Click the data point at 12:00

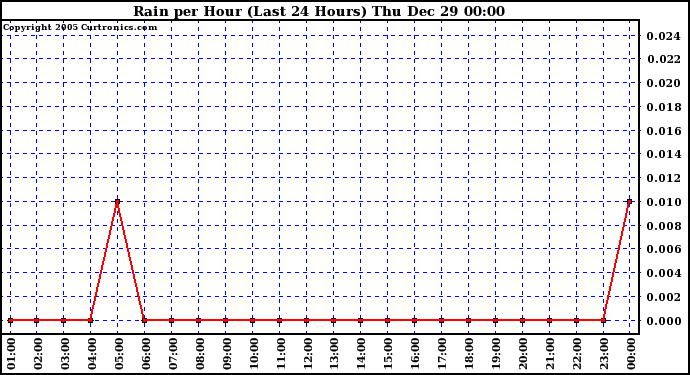(306, 320)
